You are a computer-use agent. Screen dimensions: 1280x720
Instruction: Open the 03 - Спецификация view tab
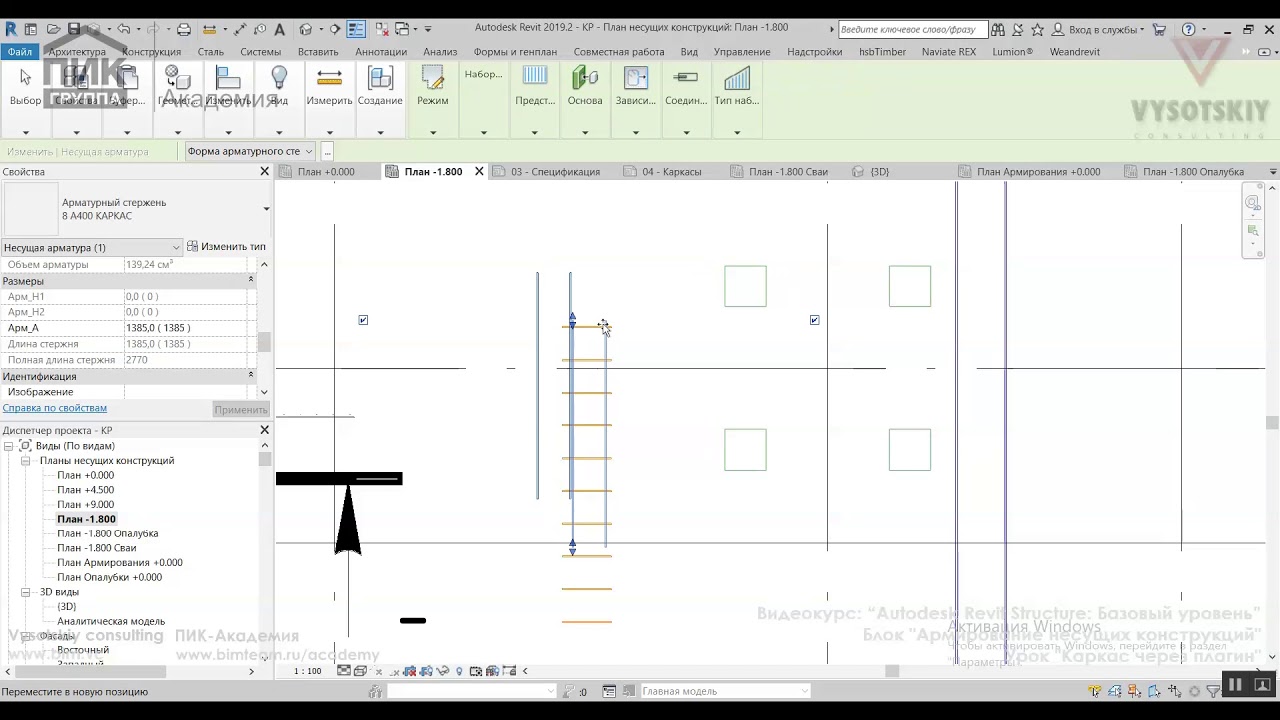pos(555,172)
